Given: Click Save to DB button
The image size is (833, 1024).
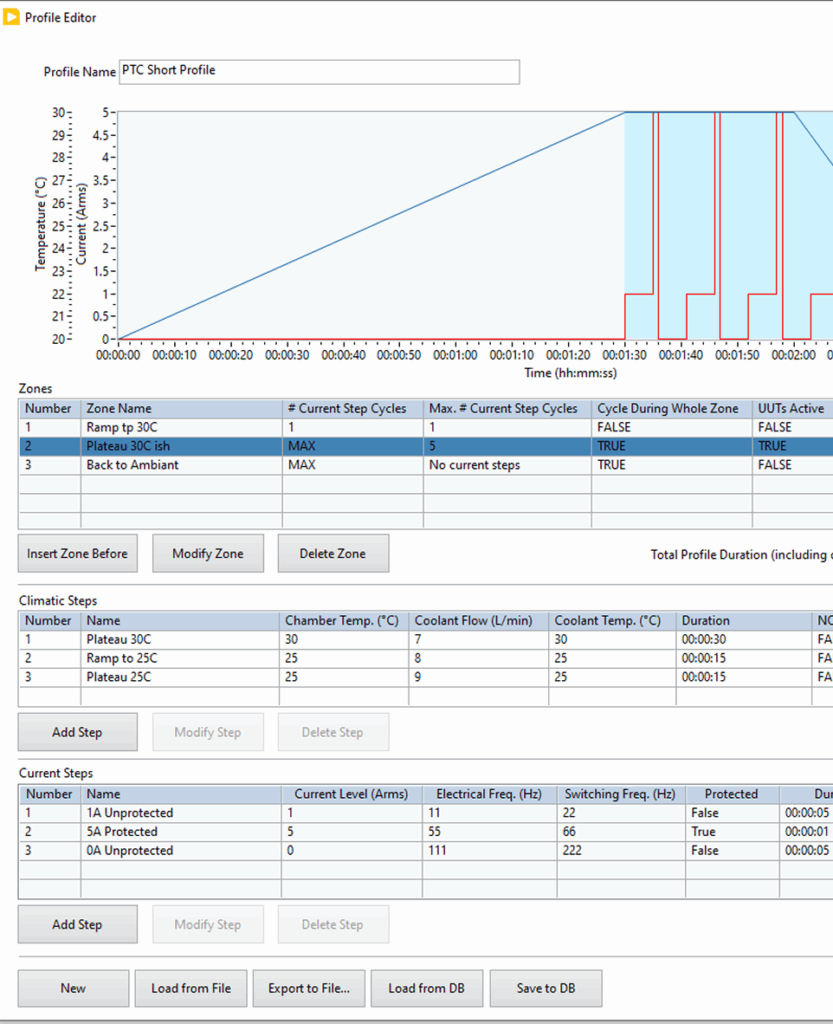Looking at the screenshot, I should (545, 988).
